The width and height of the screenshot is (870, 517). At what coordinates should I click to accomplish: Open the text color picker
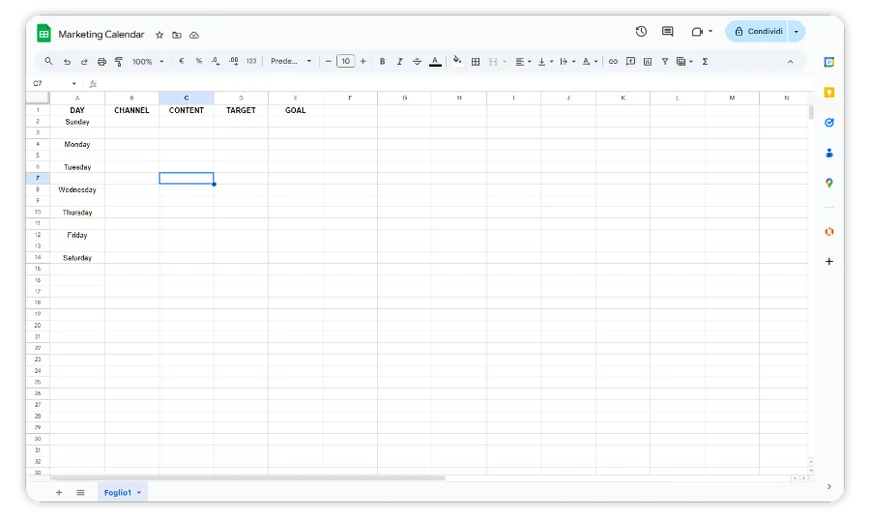click(436, 62)
